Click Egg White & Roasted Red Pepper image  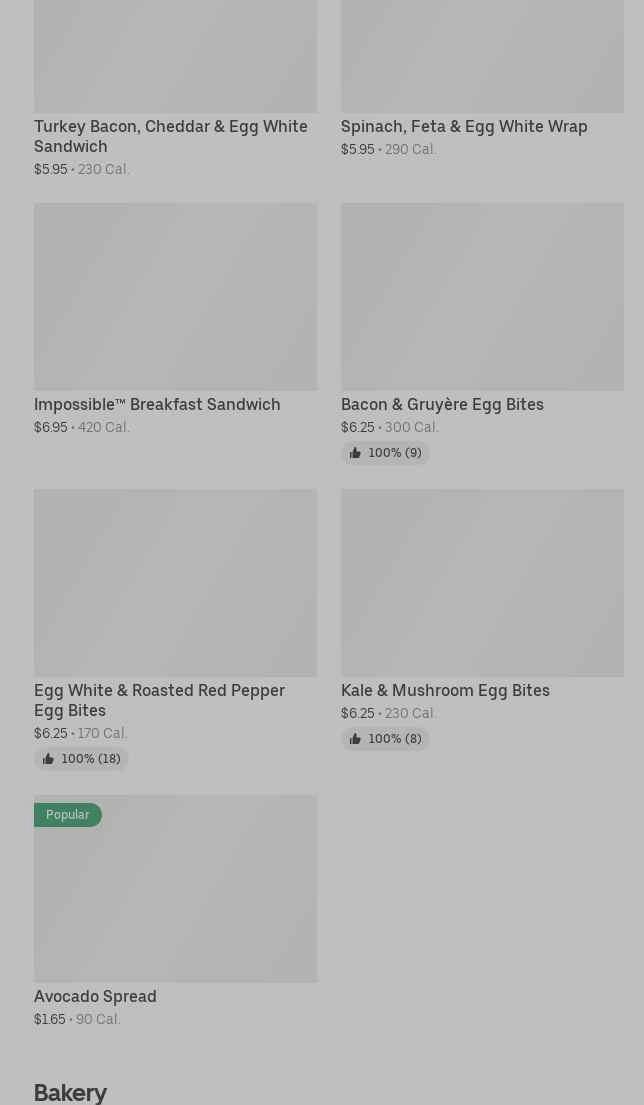[x=175, y=583]
